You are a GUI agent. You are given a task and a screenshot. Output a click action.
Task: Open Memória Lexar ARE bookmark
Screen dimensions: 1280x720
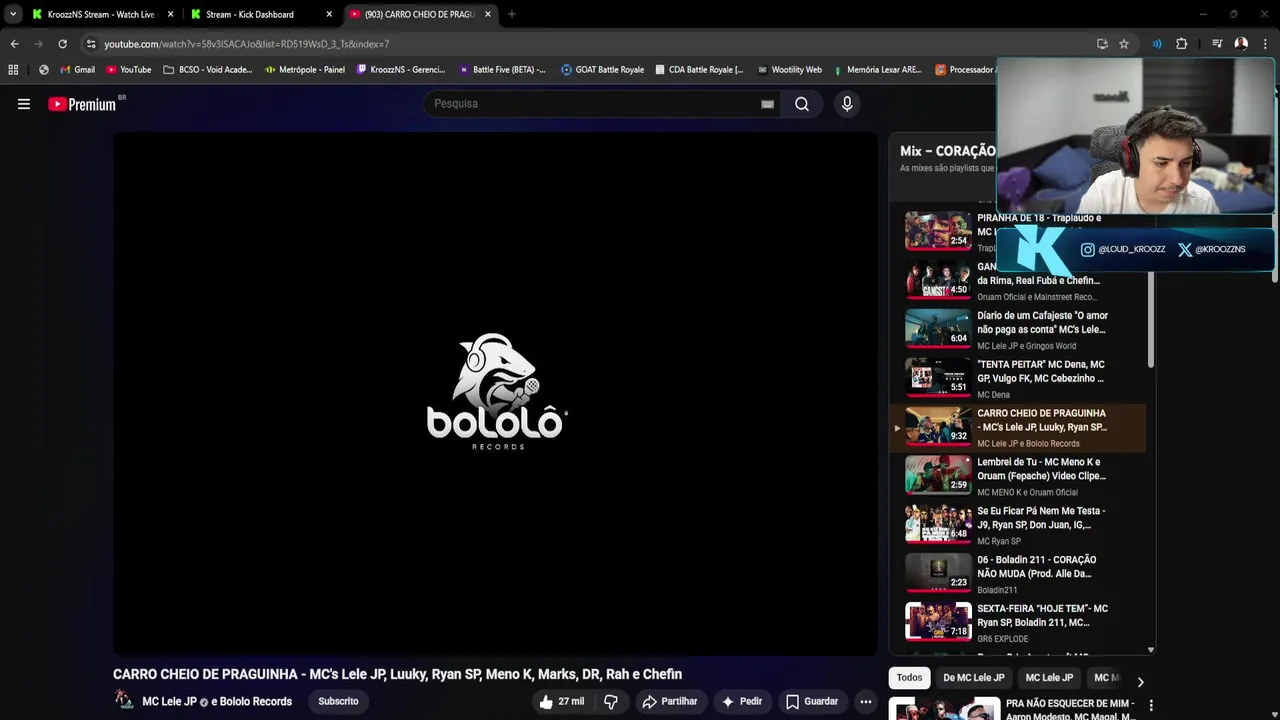(x=877, y=70)
